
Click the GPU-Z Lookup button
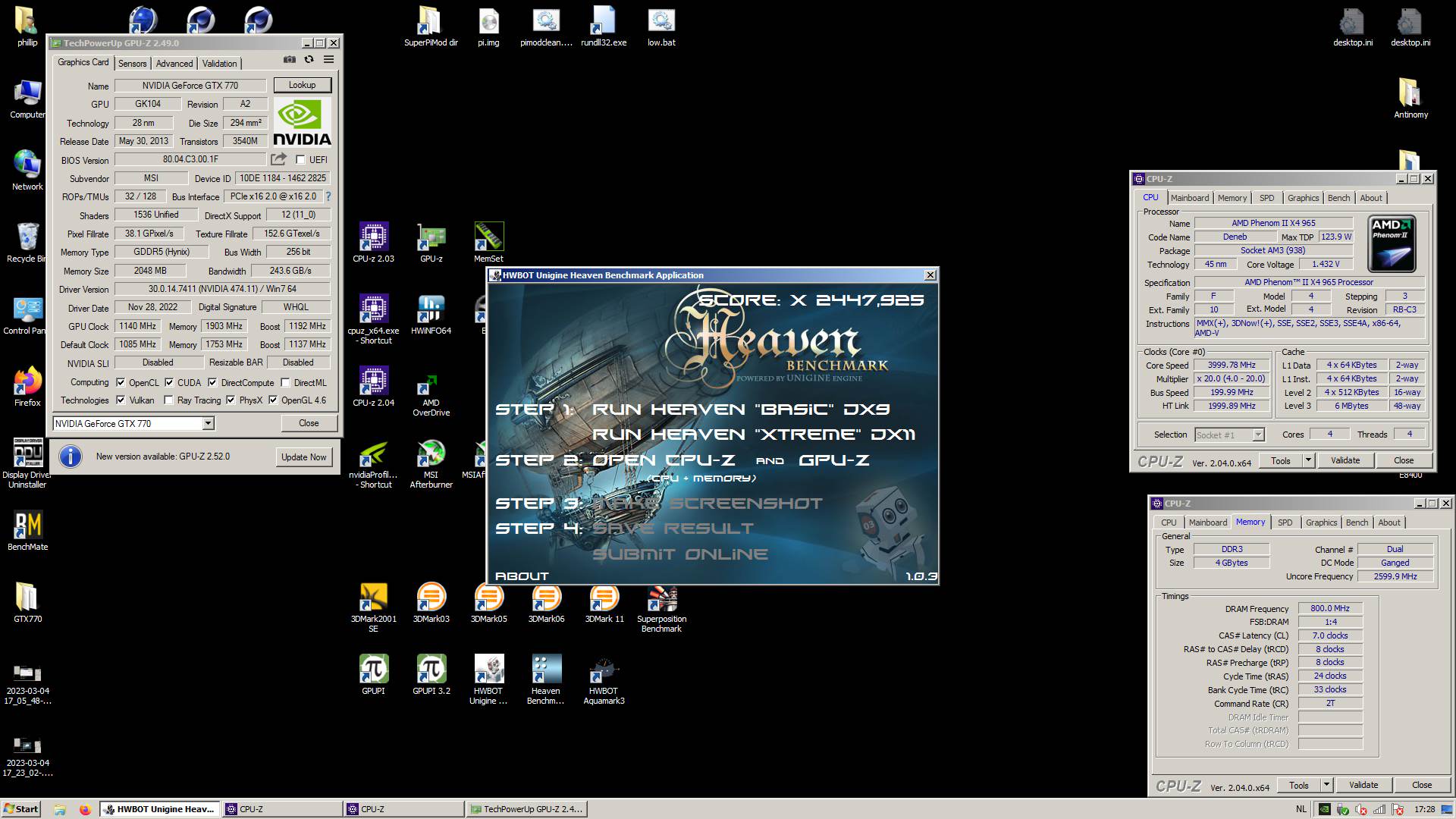tap(302, 85)
